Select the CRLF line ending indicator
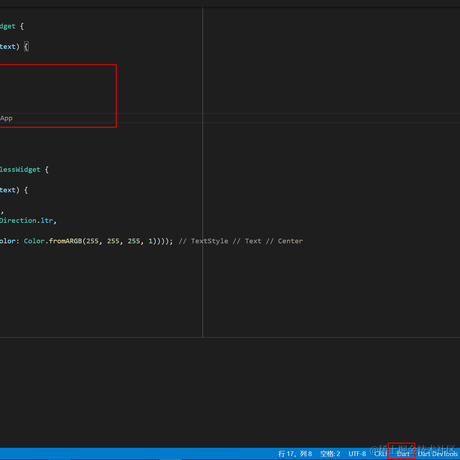460x460 pixels. pos(380,454)
